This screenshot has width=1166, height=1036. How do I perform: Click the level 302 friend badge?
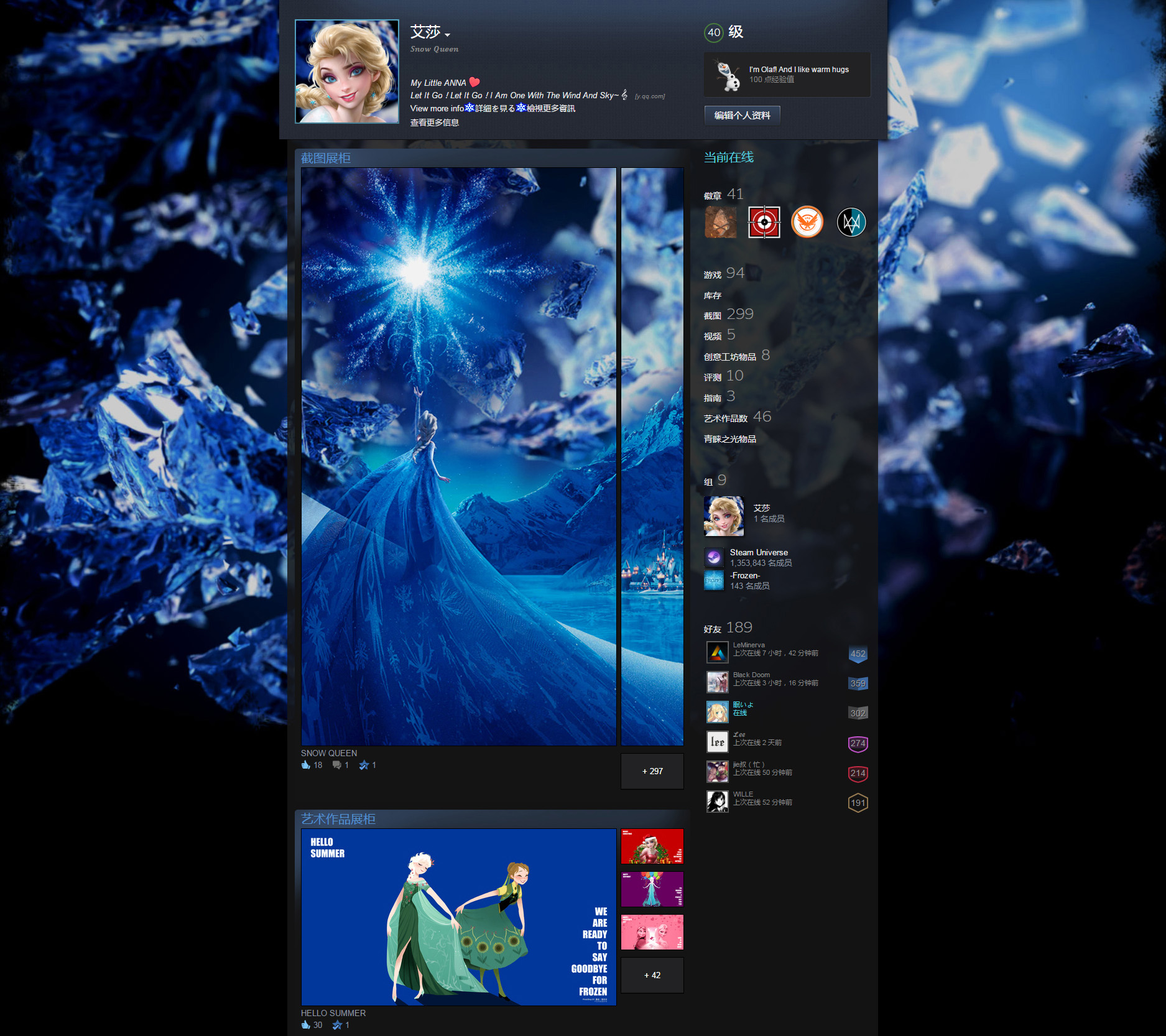pos(858,713)
